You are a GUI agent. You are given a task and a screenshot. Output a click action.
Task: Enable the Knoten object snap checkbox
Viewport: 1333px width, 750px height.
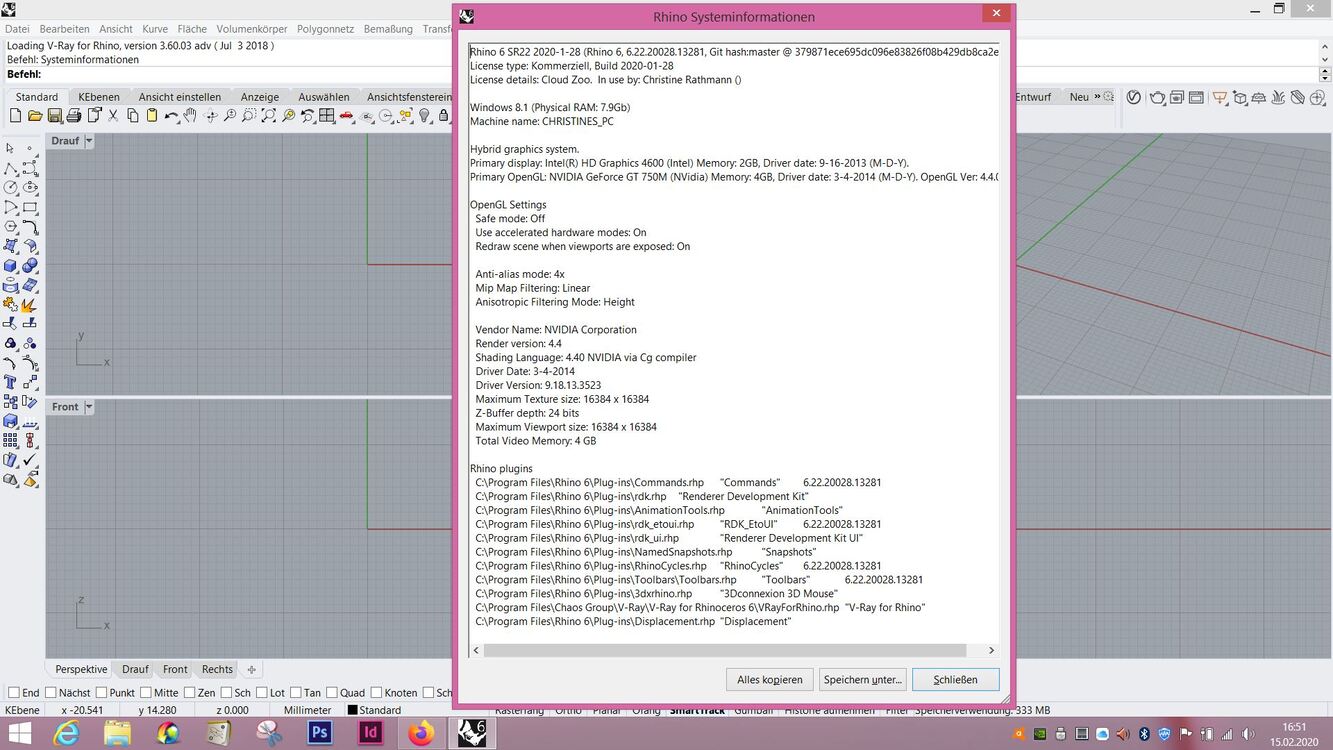point(377,692)
